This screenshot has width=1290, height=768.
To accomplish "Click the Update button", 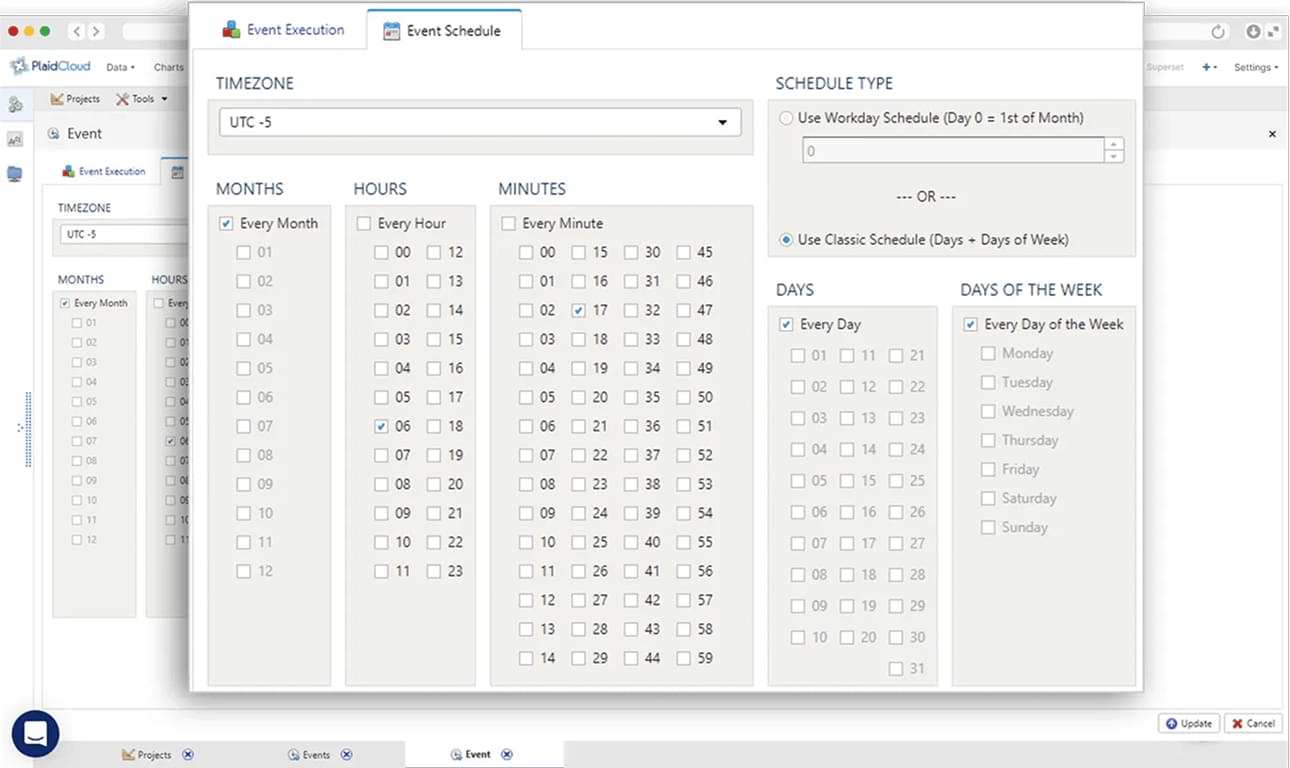I will click(x=1188, y=723).
